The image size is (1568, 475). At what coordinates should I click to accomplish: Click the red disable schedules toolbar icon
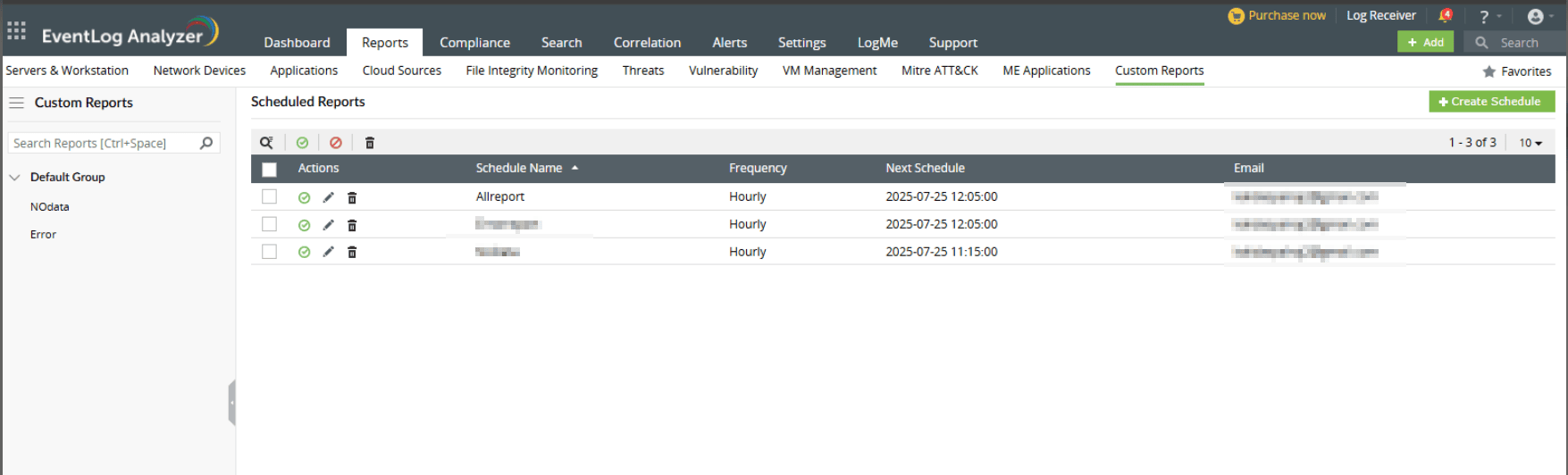point(336,143)
